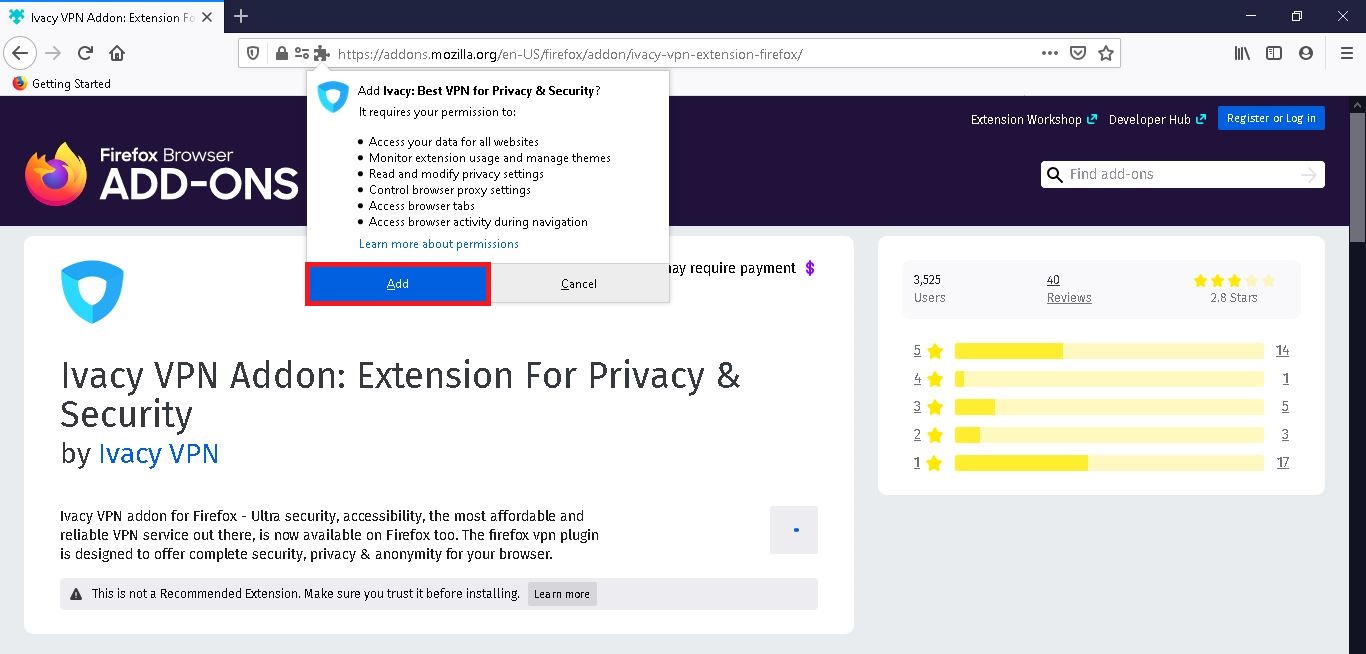Open a new tab with plus button

[x=241, y=16]
